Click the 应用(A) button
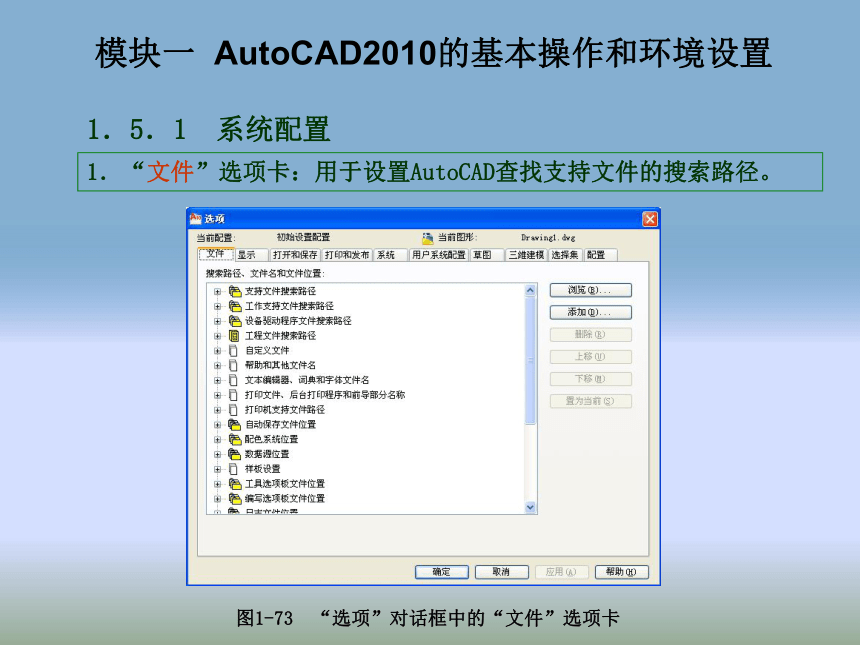 coord(561,572)
